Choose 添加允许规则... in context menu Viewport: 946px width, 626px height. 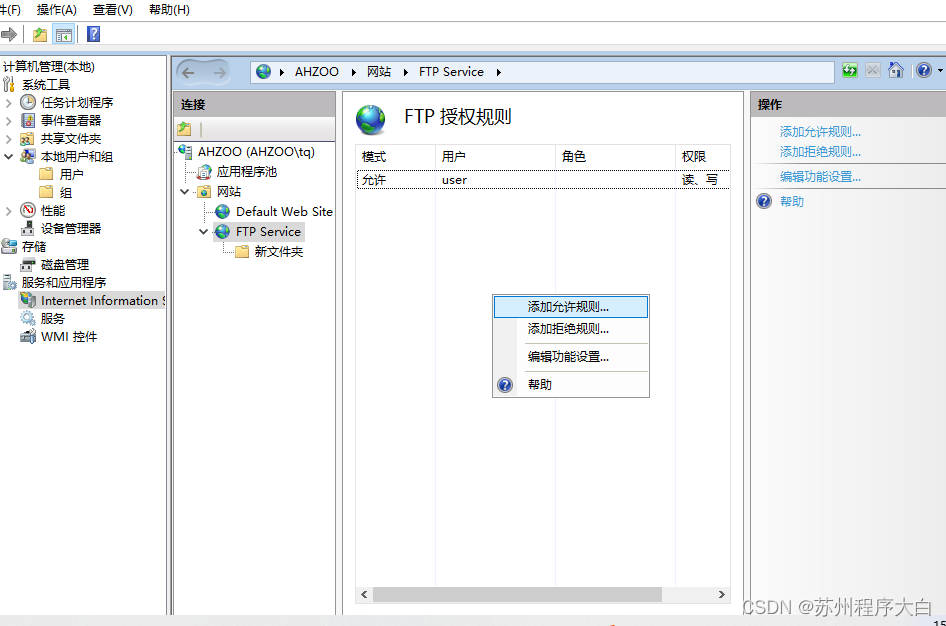pos(571,306)
